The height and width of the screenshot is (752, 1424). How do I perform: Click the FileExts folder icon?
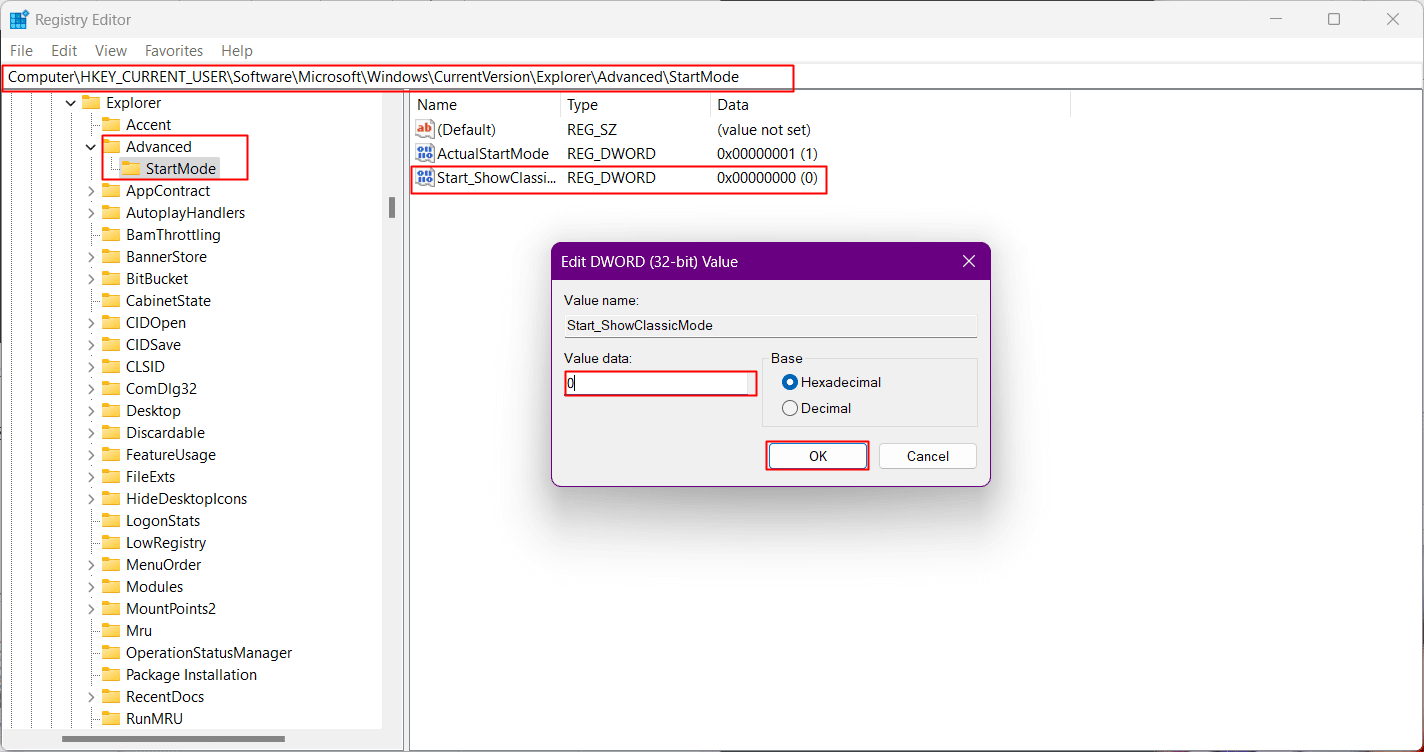pos(111,477)
